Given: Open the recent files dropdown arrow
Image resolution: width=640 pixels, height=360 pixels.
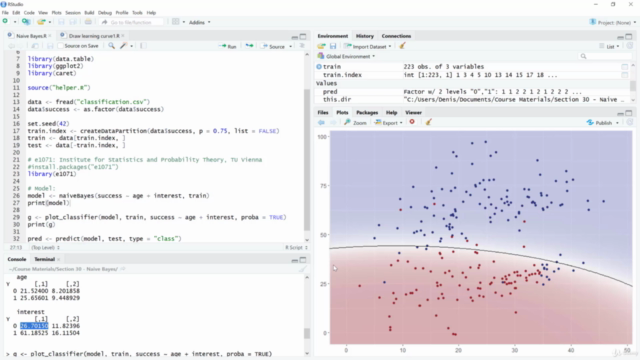Looking at the screenshot, I should 50,22.
